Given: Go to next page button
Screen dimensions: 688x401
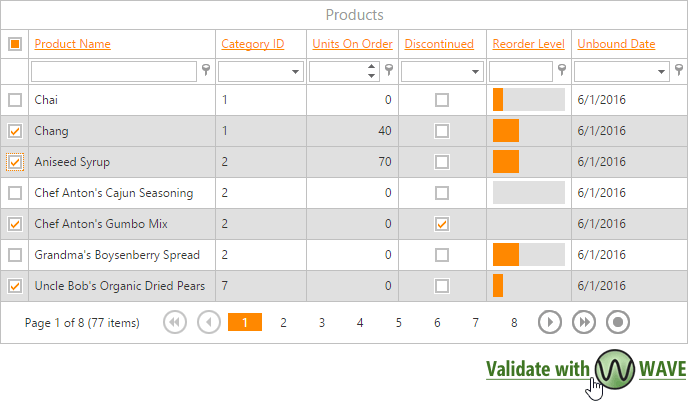Looking at the screenshot, I should (550, 322).
